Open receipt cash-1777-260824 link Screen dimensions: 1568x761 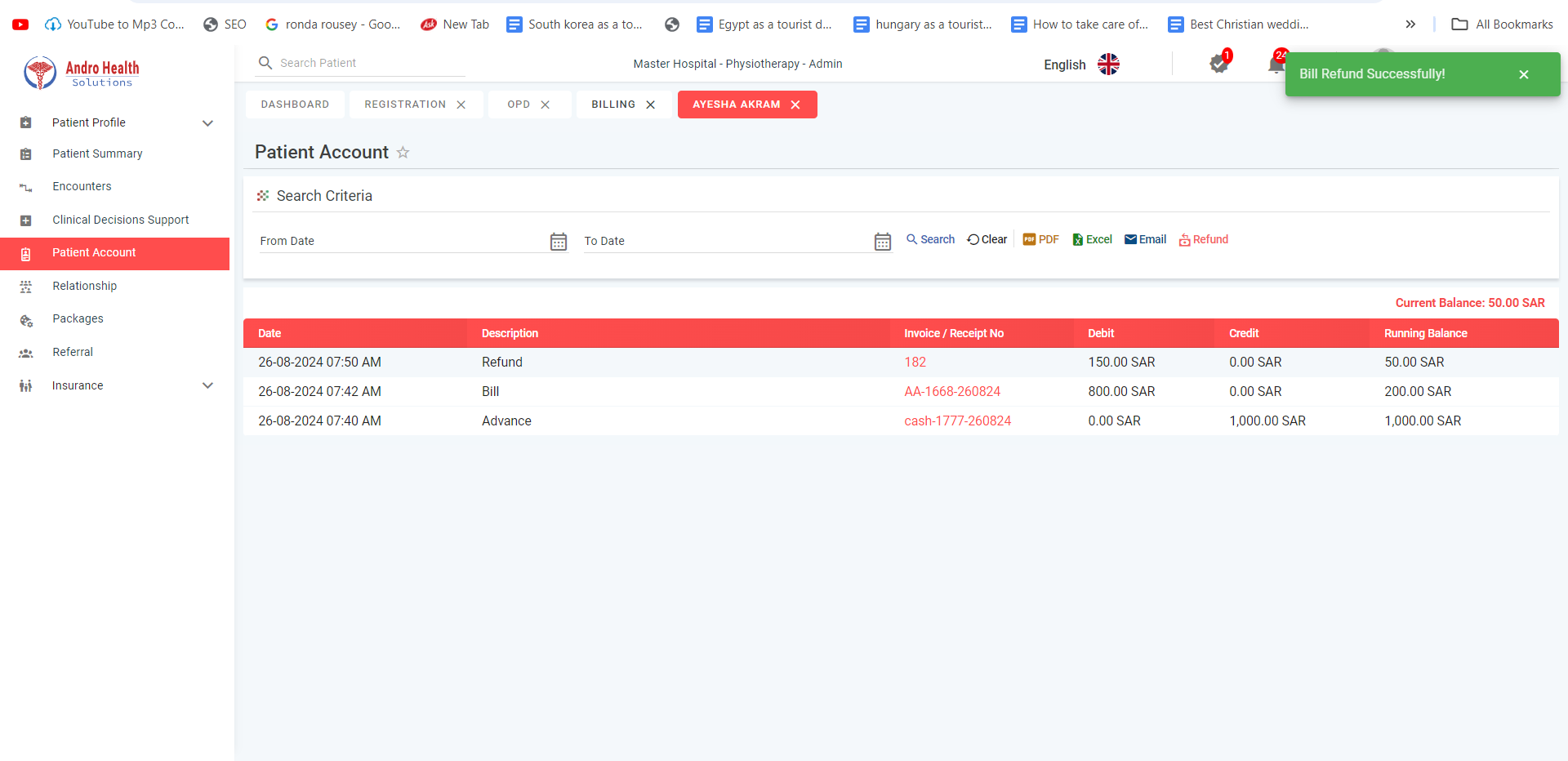tap(957, 421)
